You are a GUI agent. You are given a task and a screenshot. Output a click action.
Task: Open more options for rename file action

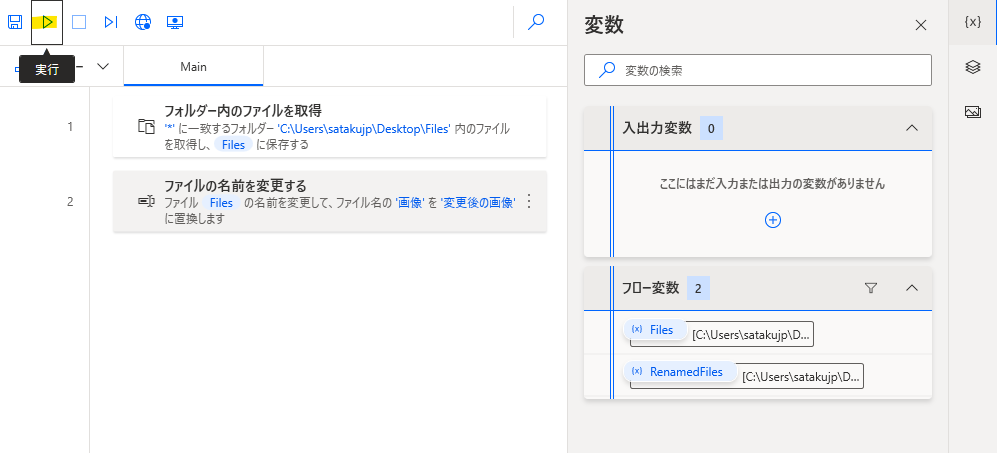(x=528, y=202)
